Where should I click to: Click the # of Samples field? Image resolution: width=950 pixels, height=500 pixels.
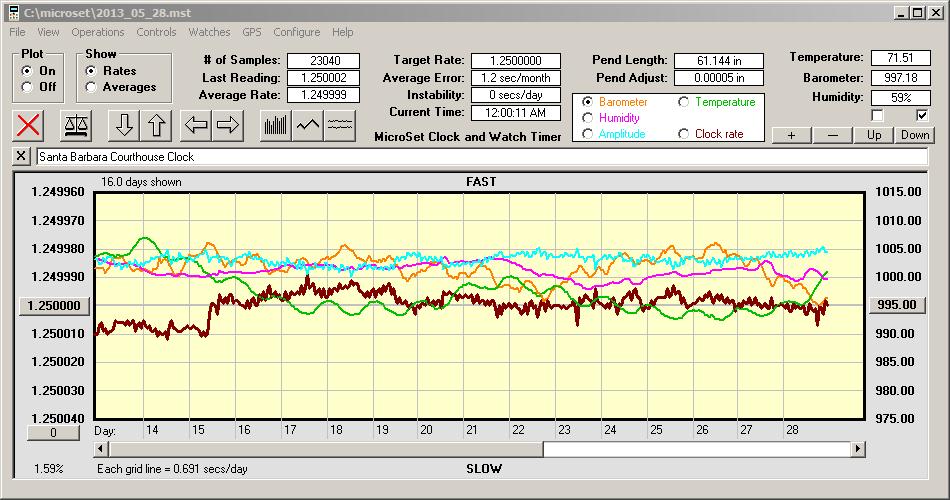coord(324,61)
